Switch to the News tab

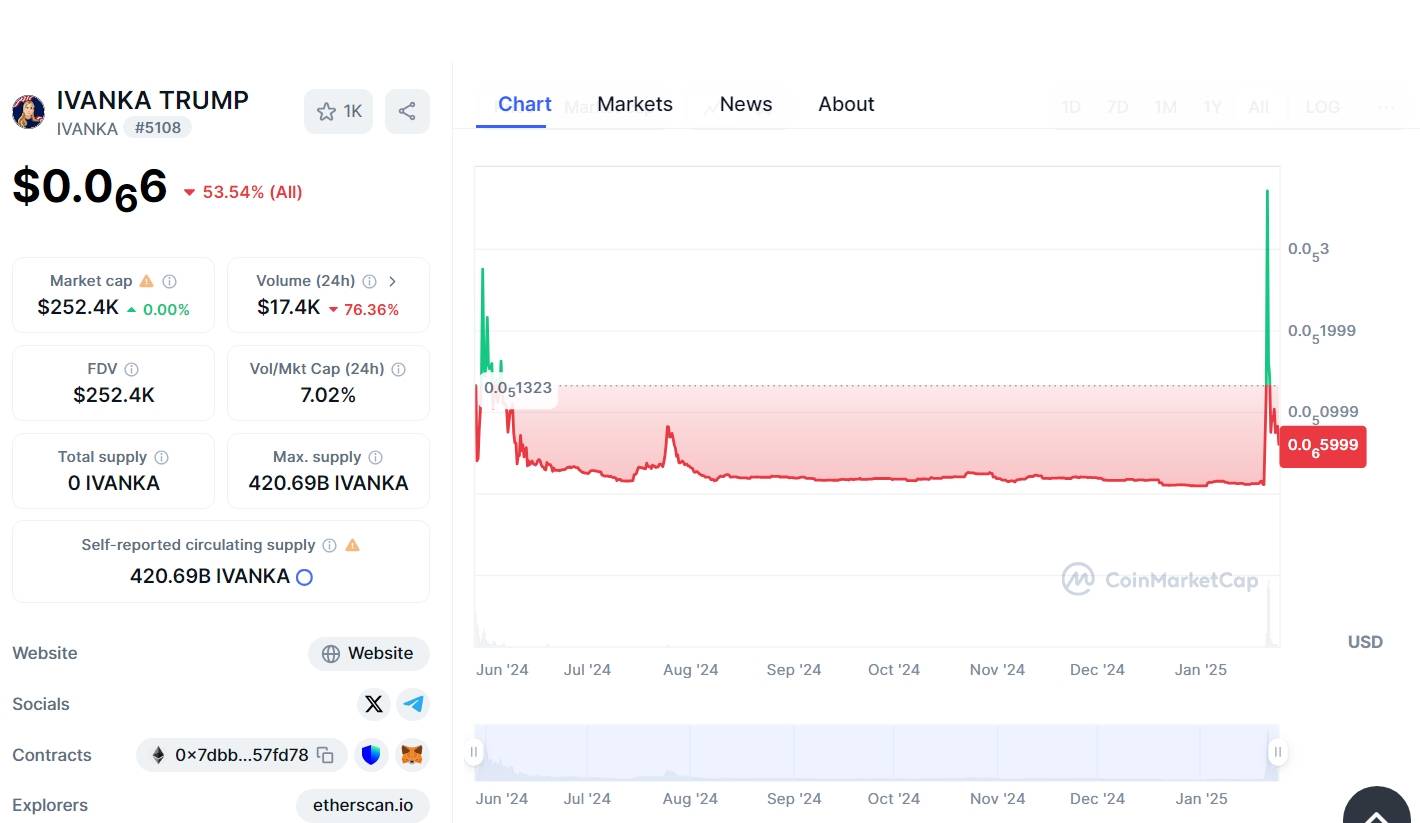[x=746, y=104]
